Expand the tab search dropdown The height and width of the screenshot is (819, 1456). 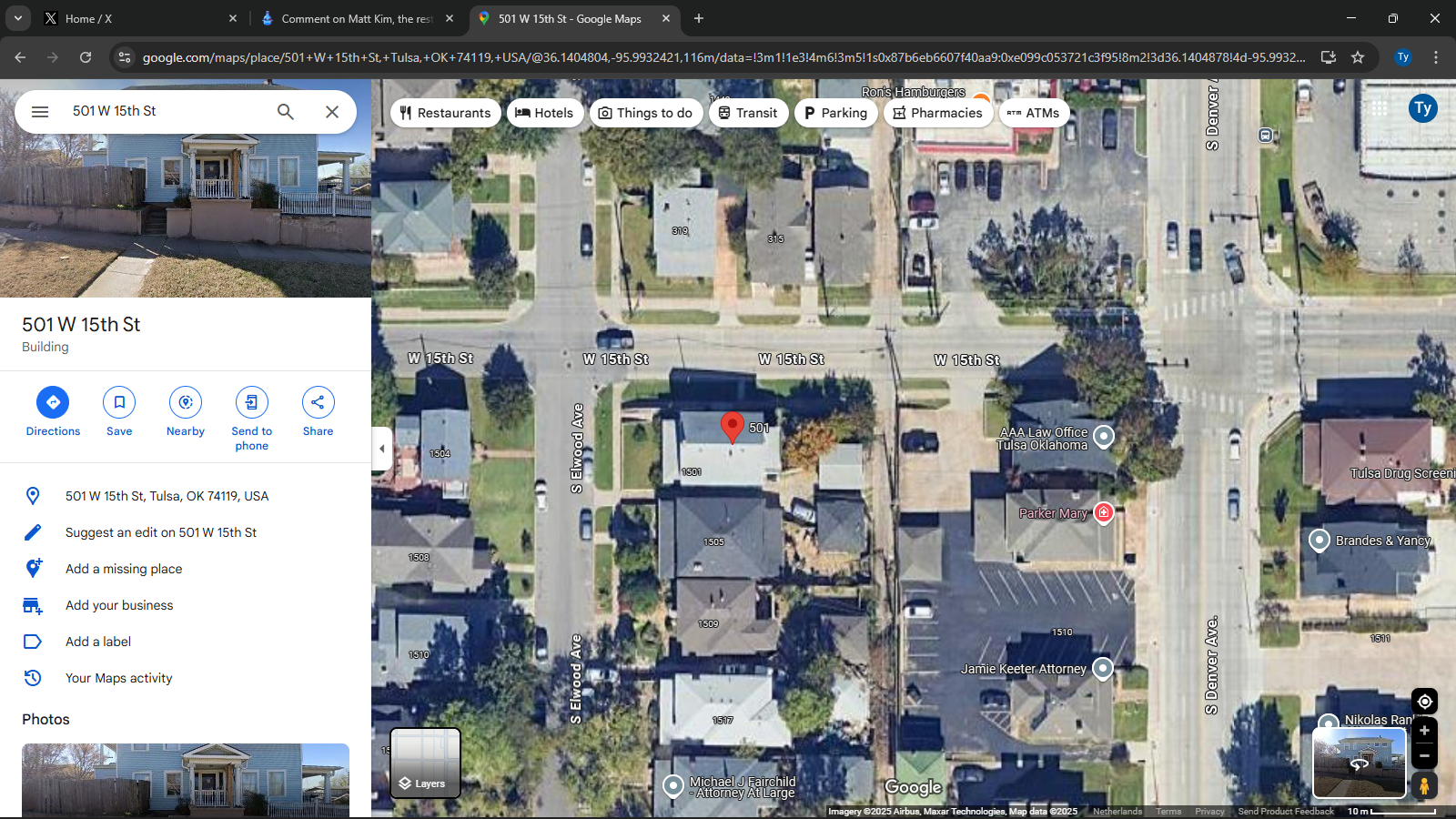pos(17,18)
